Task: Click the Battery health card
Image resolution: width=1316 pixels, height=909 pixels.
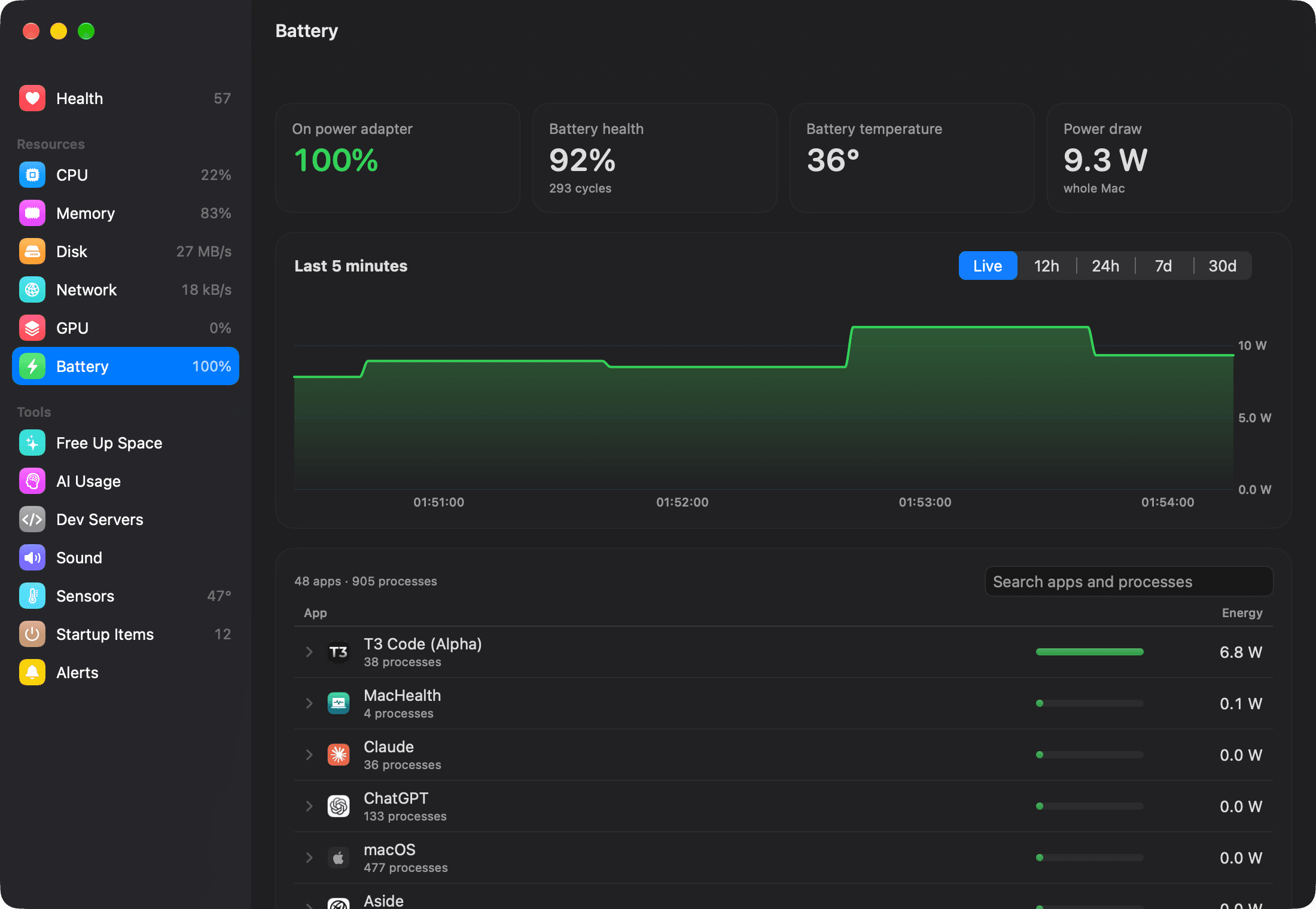Action: pyautogui.click(x=654, y=158)
